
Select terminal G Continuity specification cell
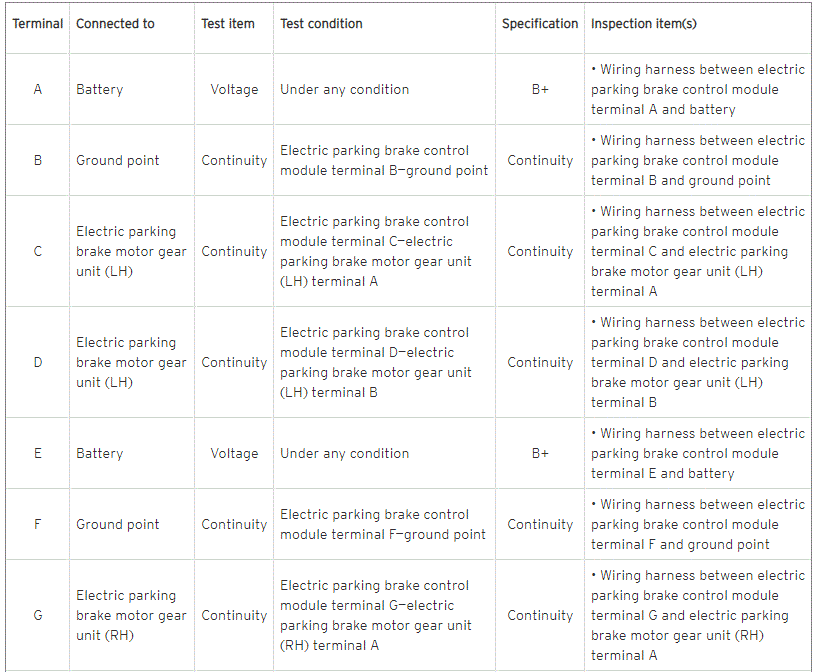pyautogui.click(x=540, y=615)
